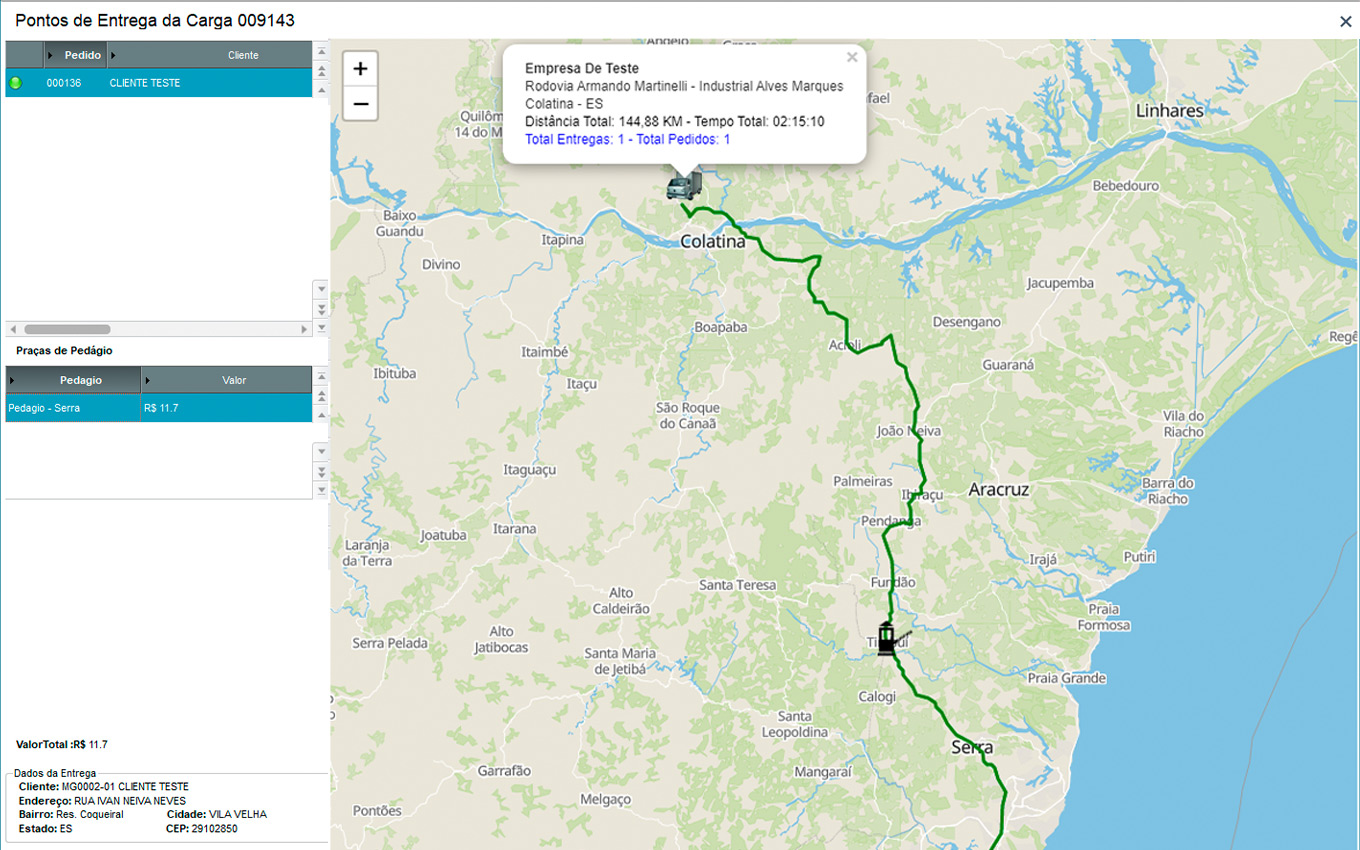1360x850 pixels.
Task: Jump to top of orders grid
Action: (x=321, y=51)
